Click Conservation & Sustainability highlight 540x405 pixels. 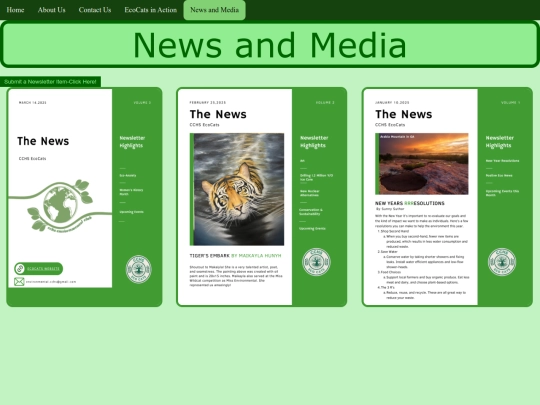pyautogui.click(x=311, y=212)
